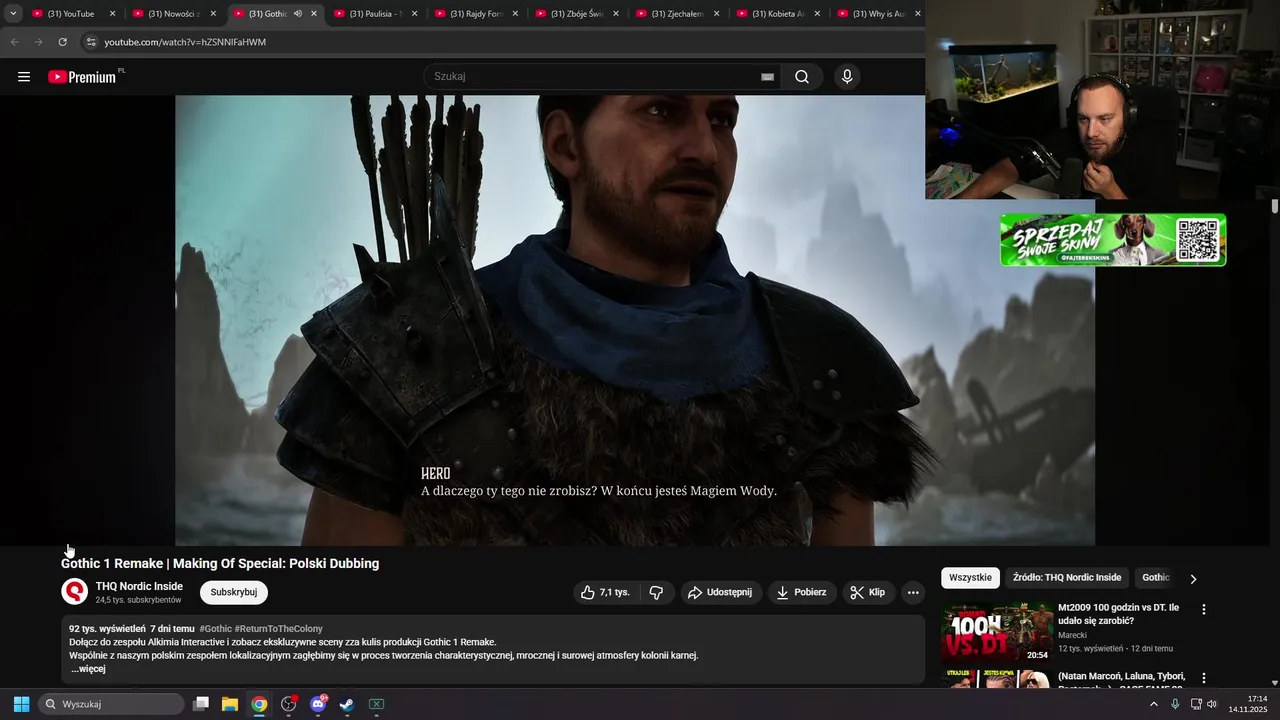Image resolution: width=1280 pixels, height=720 pixels.
Task: Open the YouTube guide hamburger menu
Action: click(24, 77)
